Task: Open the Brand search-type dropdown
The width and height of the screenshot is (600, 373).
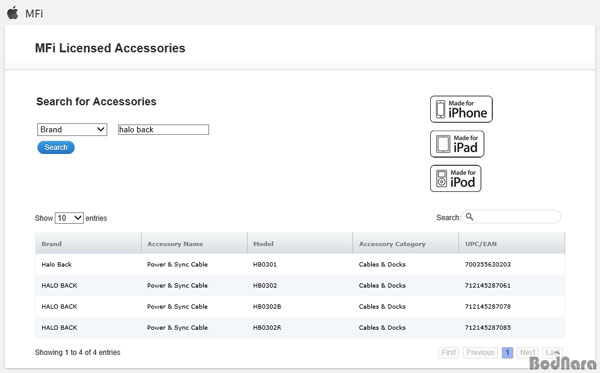Action: tap(72, 129)
